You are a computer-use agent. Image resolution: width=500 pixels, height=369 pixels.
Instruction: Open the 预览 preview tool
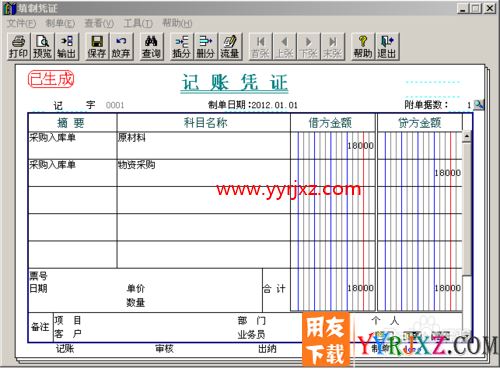[x=42, y=46]
